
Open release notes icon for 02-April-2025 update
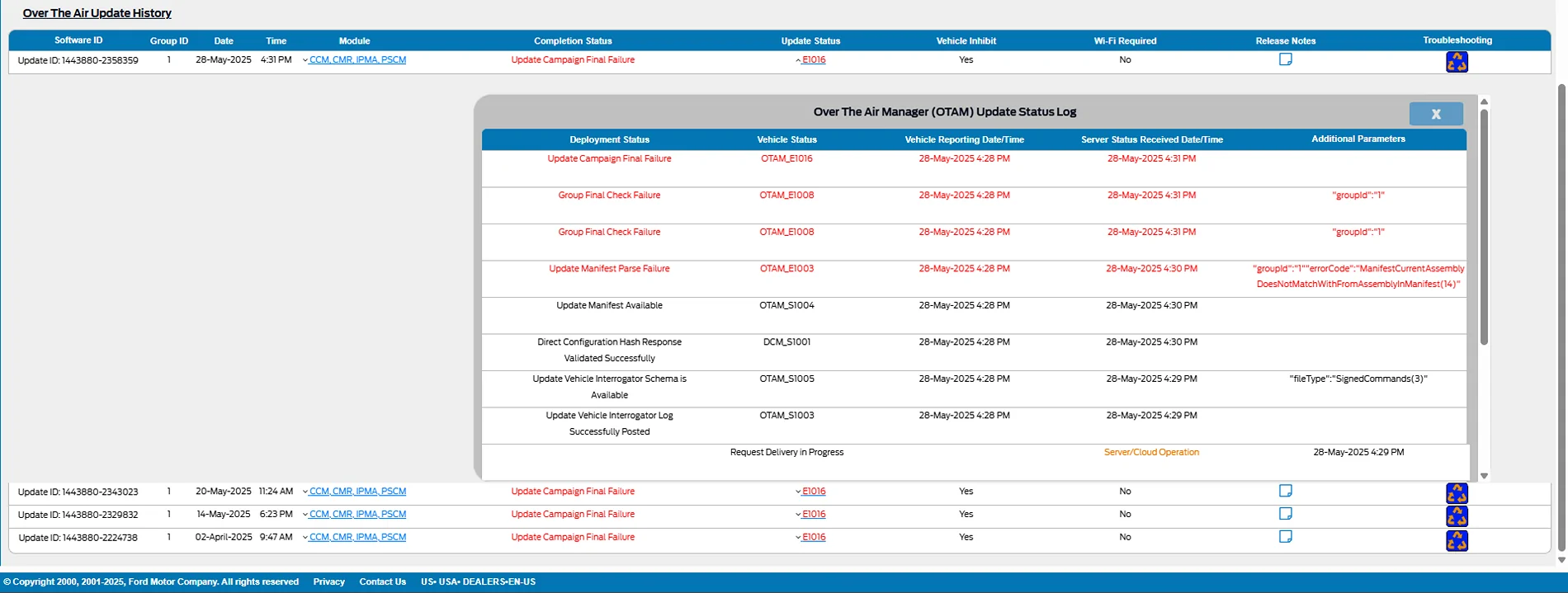(x=1285, y=537)
